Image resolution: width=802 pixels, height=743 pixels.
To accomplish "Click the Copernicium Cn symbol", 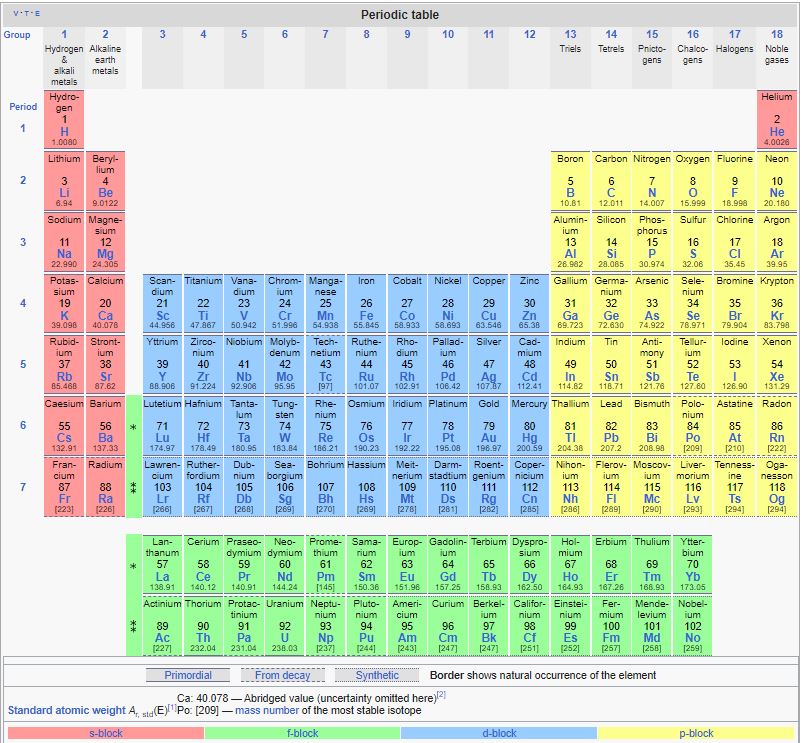I will point(529,499).
